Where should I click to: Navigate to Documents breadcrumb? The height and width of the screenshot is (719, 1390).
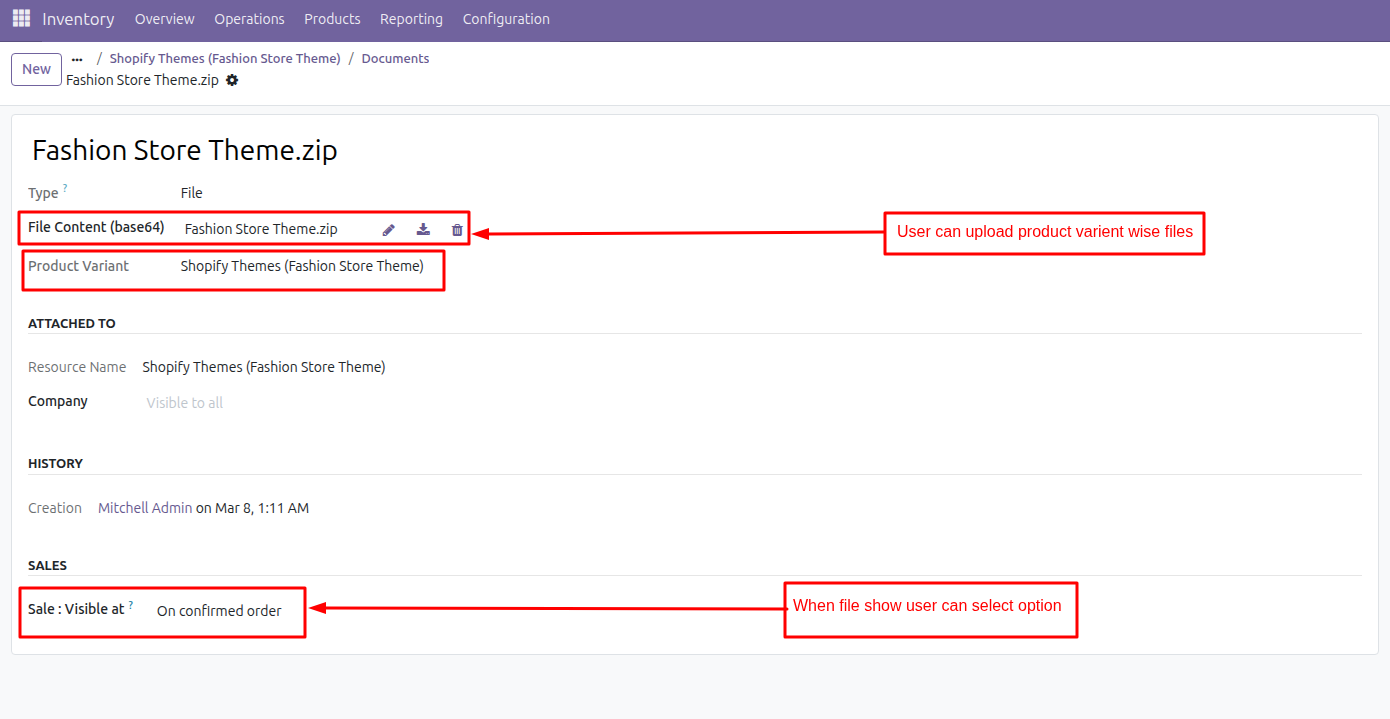pyautogui.click(x=395, y=59)
